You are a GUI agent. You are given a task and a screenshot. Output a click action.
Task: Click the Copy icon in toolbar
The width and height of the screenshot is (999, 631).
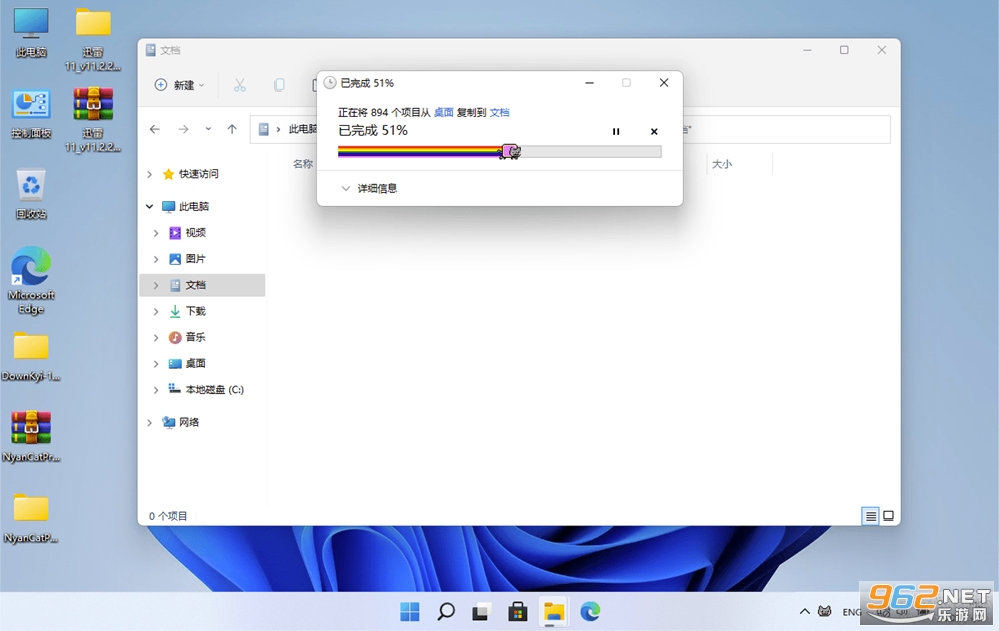pyautogui.click(x=278, y=85)
